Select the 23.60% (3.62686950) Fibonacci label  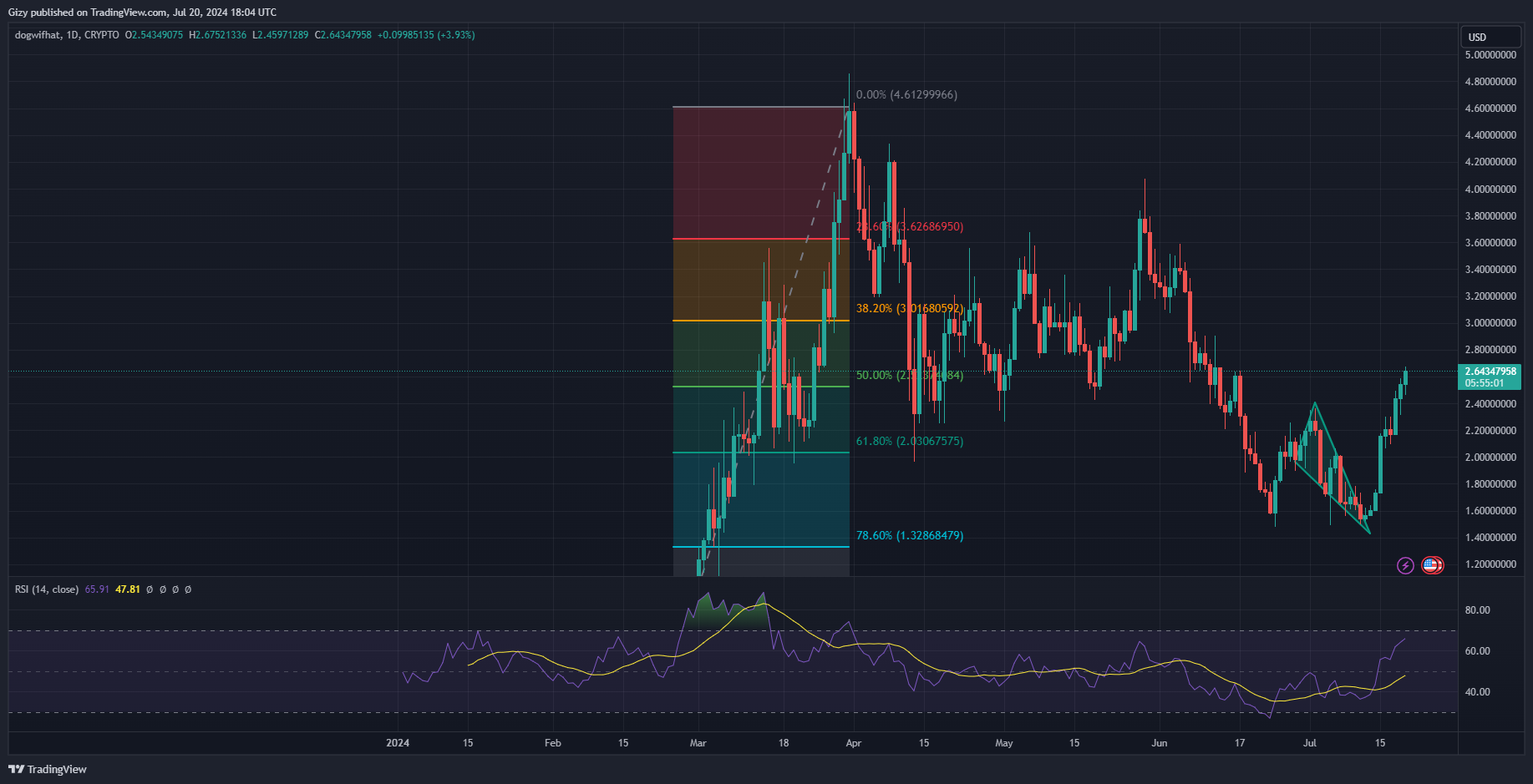click(910, 226)
